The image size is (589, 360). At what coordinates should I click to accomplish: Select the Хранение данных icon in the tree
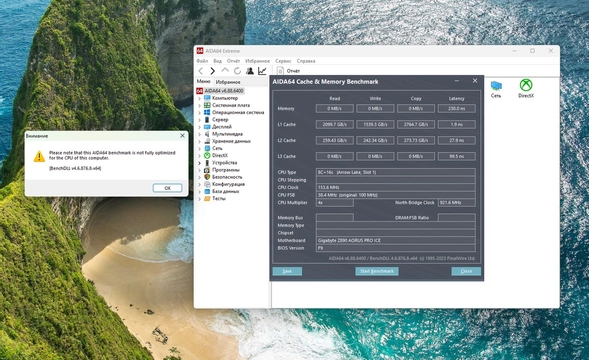(207, 141)
